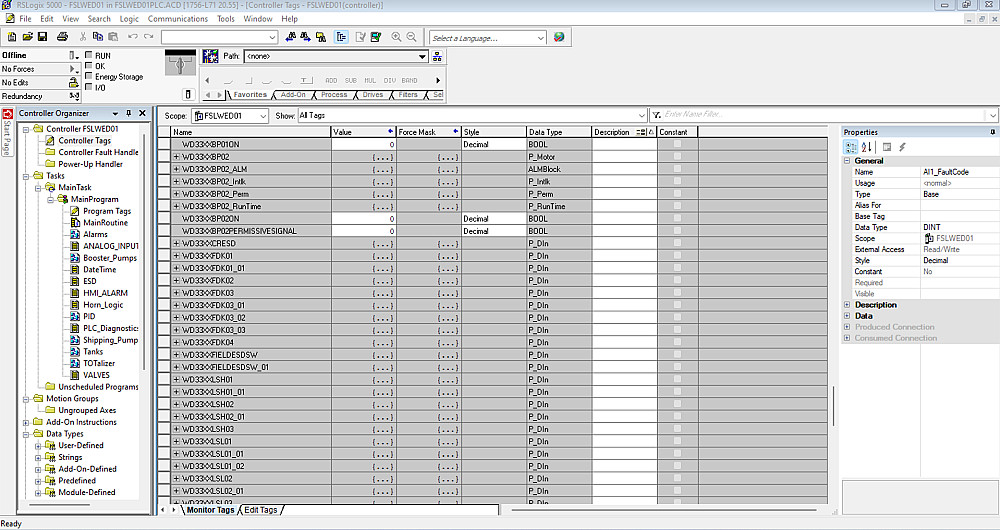Image resolution: width=1000 pixels, height=530 pixels.
Task: Click the lightning bolt icon in Properties
Action: click(902, 147)
